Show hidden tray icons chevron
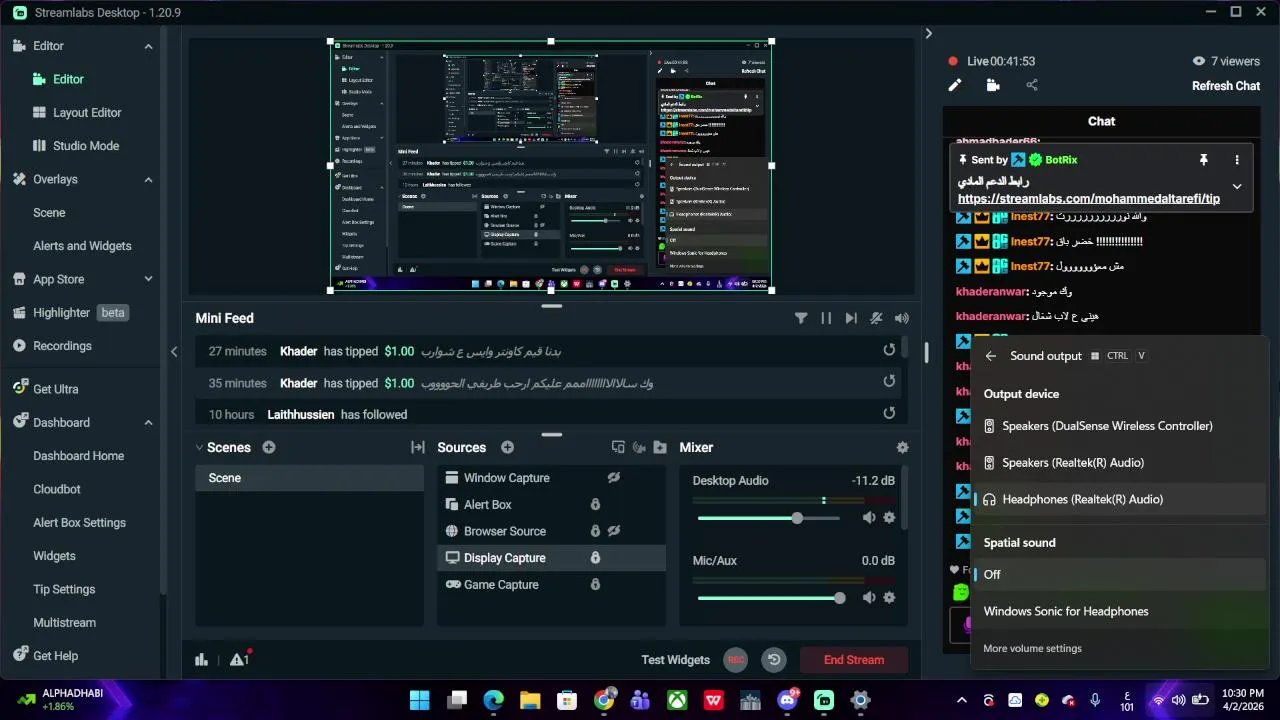This screenshot has width=1280, height=720. tap(962, 700)
